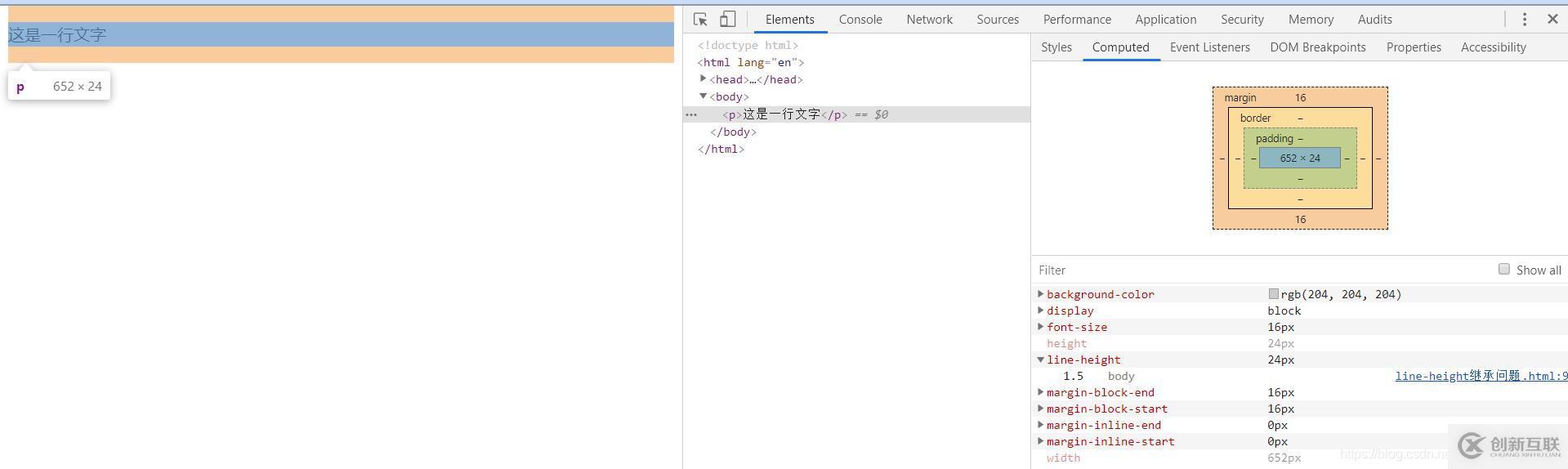
Task: Open the Security tab
Action: (x=1242, y=20)
